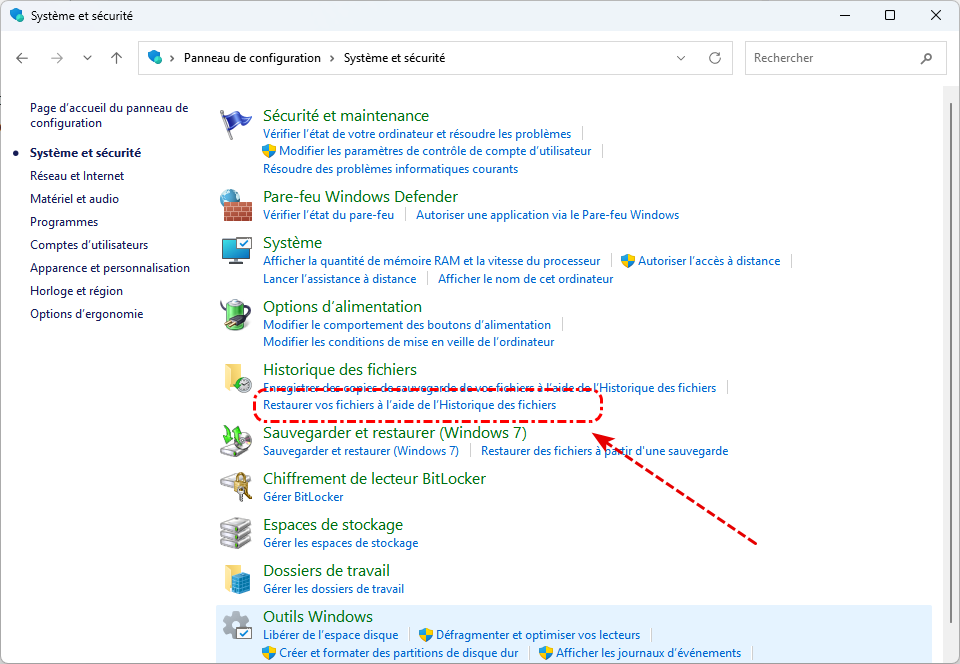Refresh the Control Panel view
The image size is (960, 664).
point(714,58)
